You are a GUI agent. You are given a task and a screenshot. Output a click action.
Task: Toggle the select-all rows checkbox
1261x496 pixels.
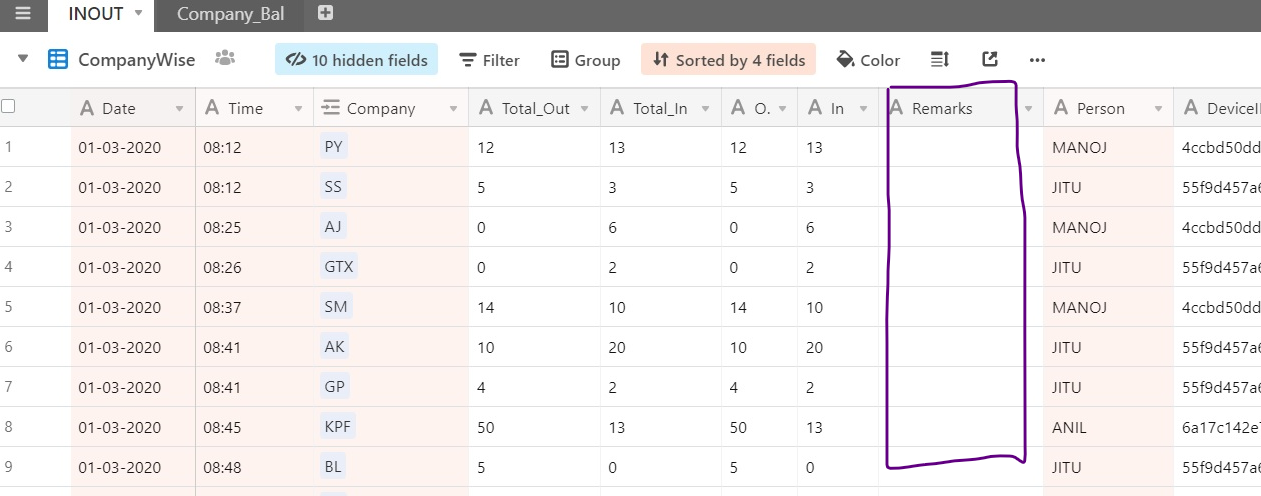[x=8, y=106]
